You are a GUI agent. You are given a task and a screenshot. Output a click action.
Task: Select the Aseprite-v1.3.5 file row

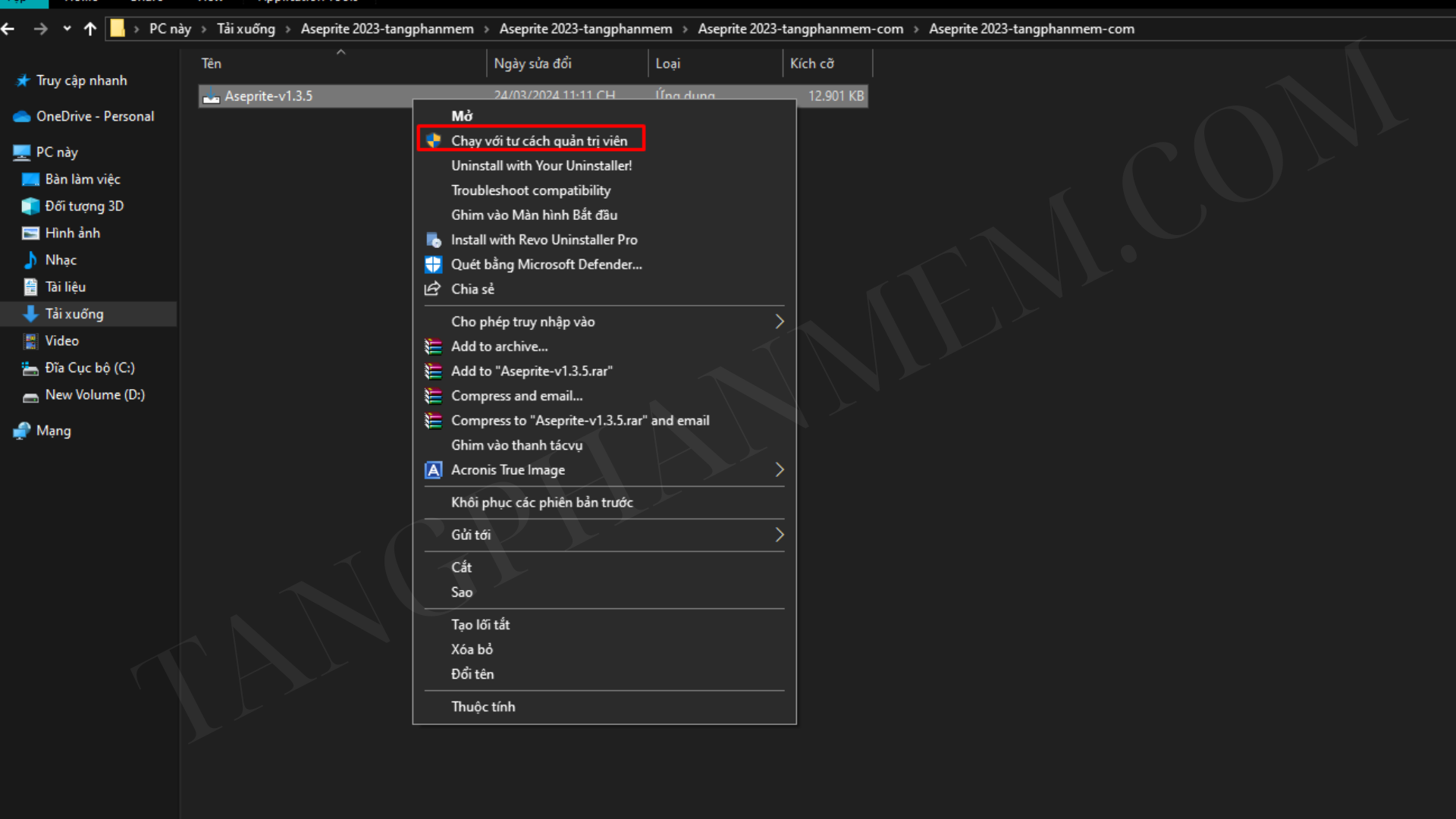click(x=533, y=96)
